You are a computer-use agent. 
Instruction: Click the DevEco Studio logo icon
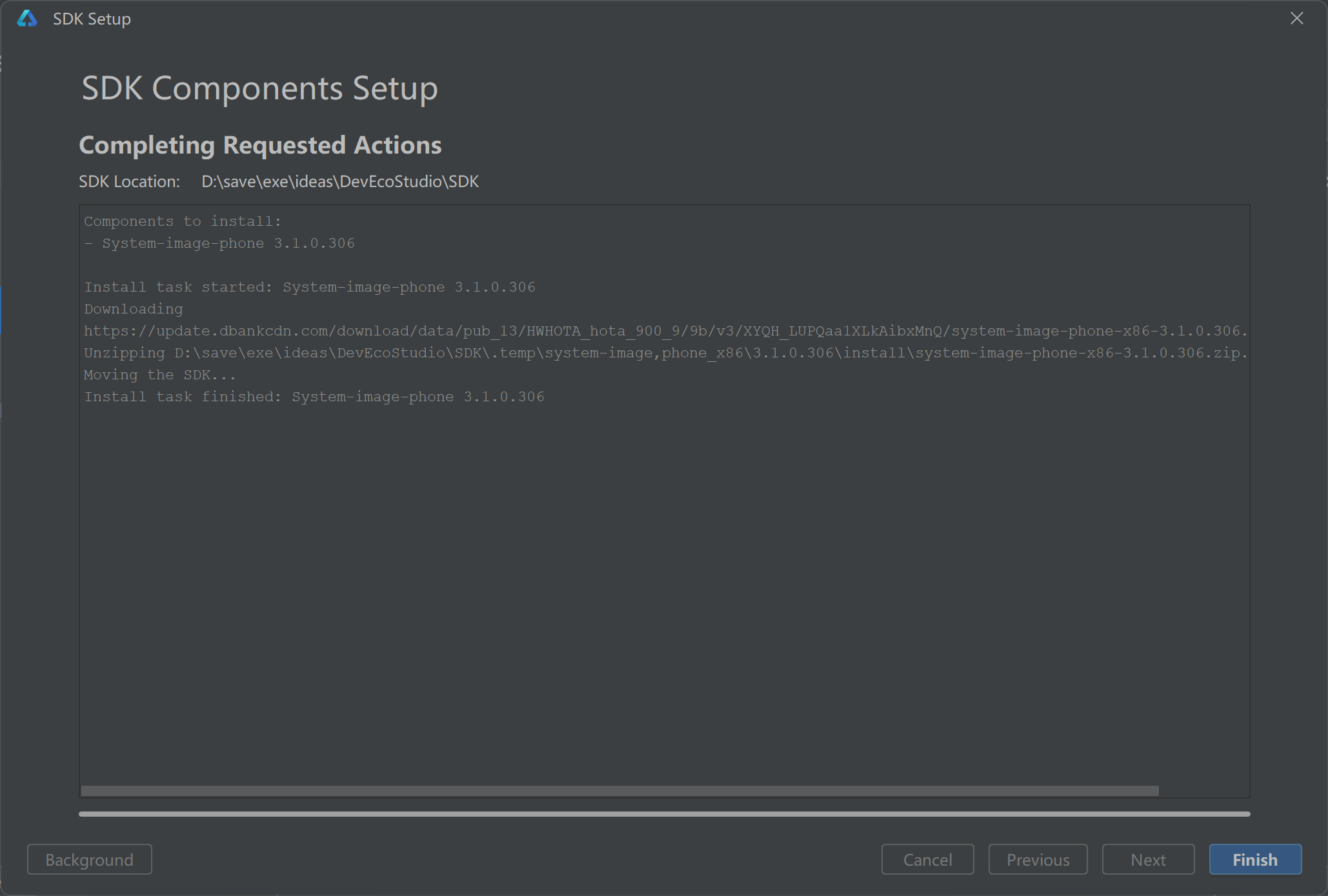pos(27,18)
